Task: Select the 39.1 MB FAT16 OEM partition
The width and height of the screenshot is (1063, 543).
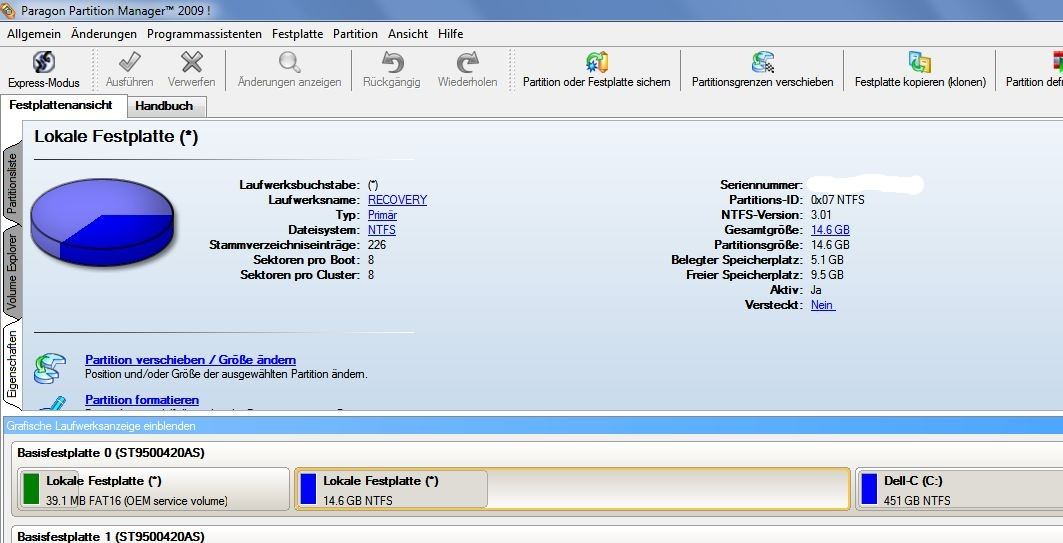Action: pyautogui.click(x=154, y=489)
